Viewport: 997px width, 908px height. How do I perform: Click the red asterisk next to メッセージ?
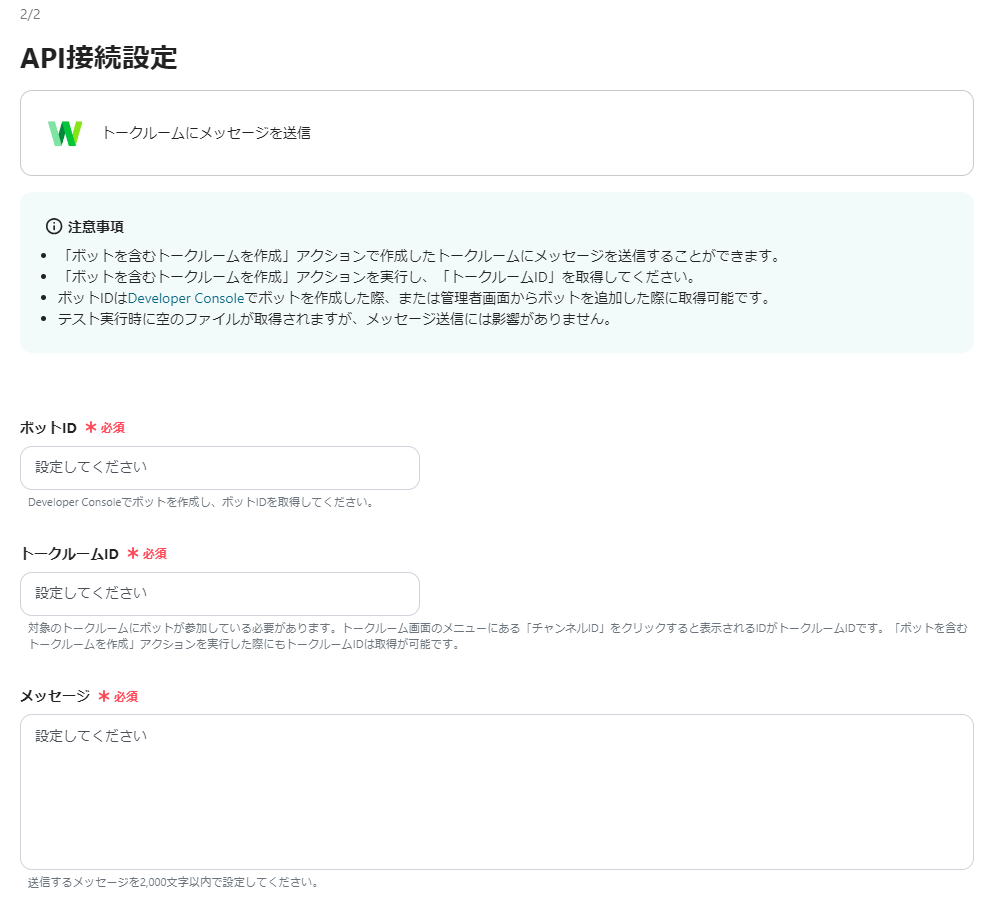coord(104,696)
